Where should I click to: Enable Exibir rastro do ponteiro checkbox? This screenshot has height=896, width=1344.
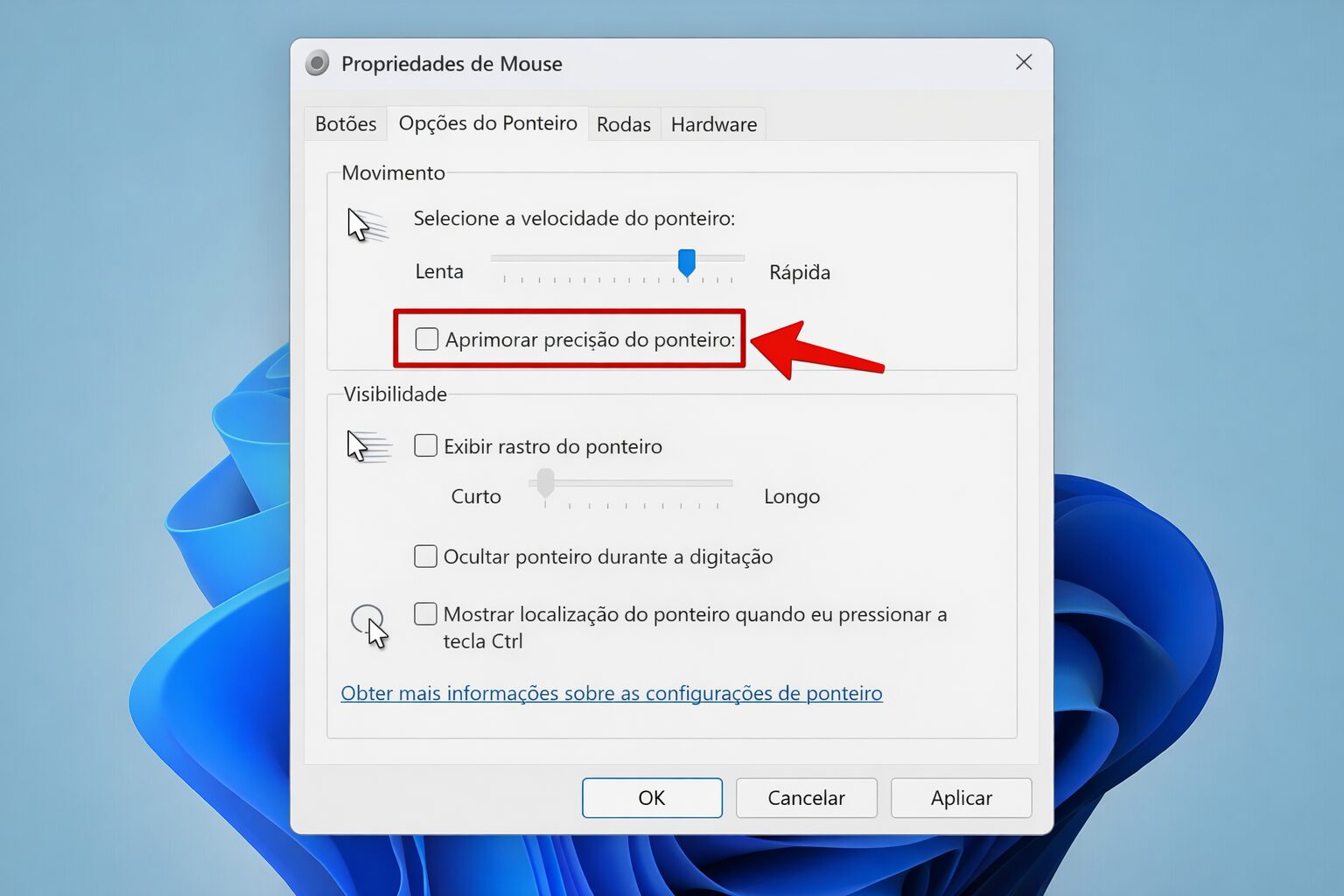coord(425,445)
